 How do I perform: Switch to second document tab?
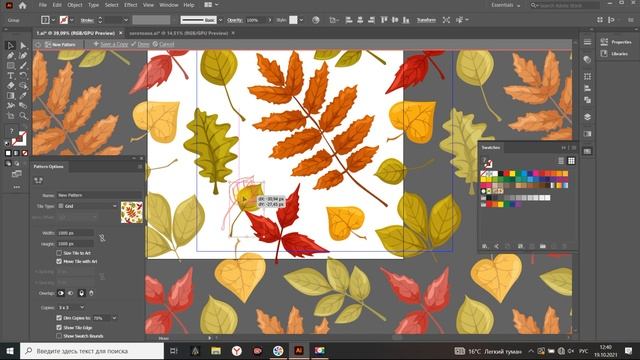tap(179, 33)
